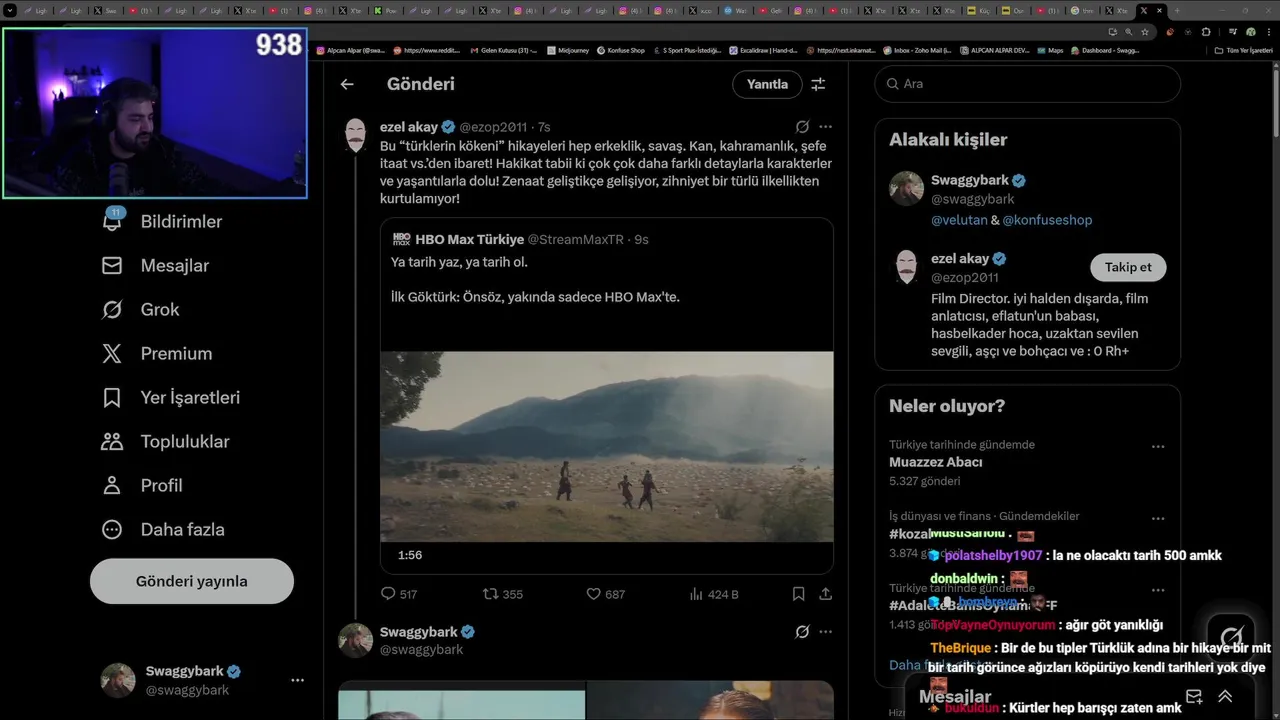Click the Grok icon on ezel akay's post
Screen dimensions: 1280x720
click(x=802, y=127)
